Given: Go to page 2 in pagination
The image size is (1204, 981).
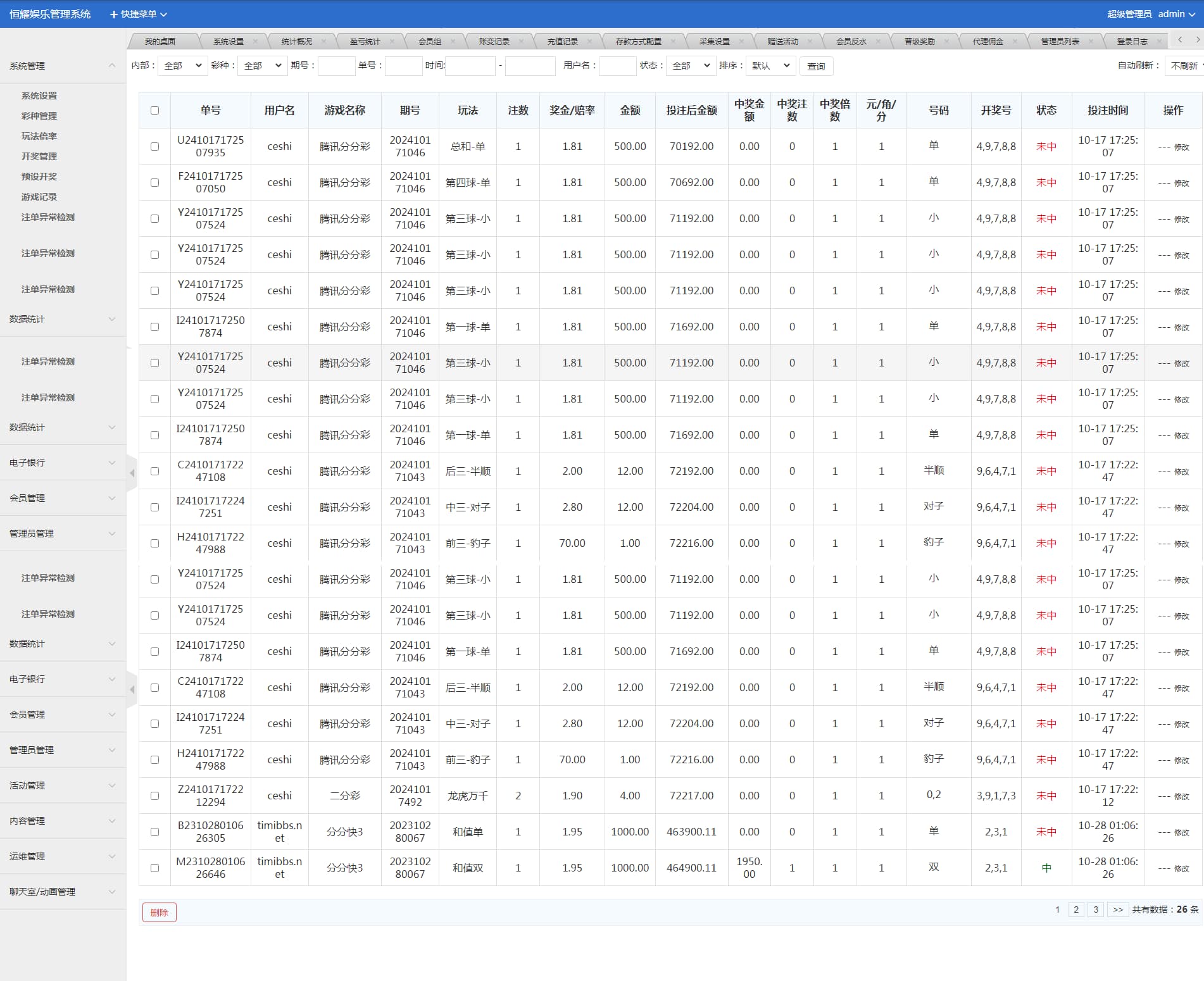Looking at the screenshot, I should point(1075,909).
